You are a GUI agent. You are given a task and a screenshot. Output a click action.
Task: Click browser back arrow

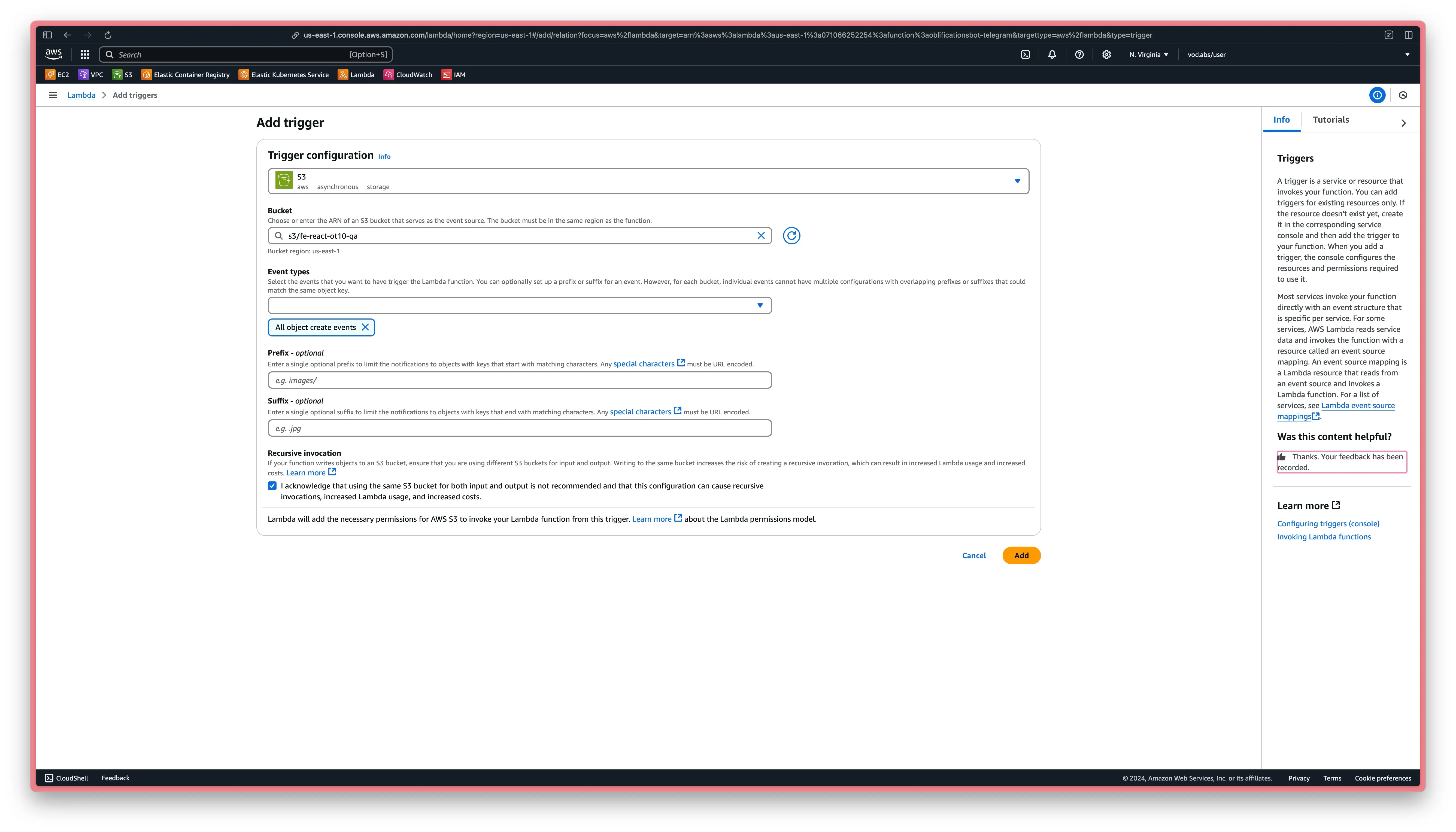coord(67,35)
